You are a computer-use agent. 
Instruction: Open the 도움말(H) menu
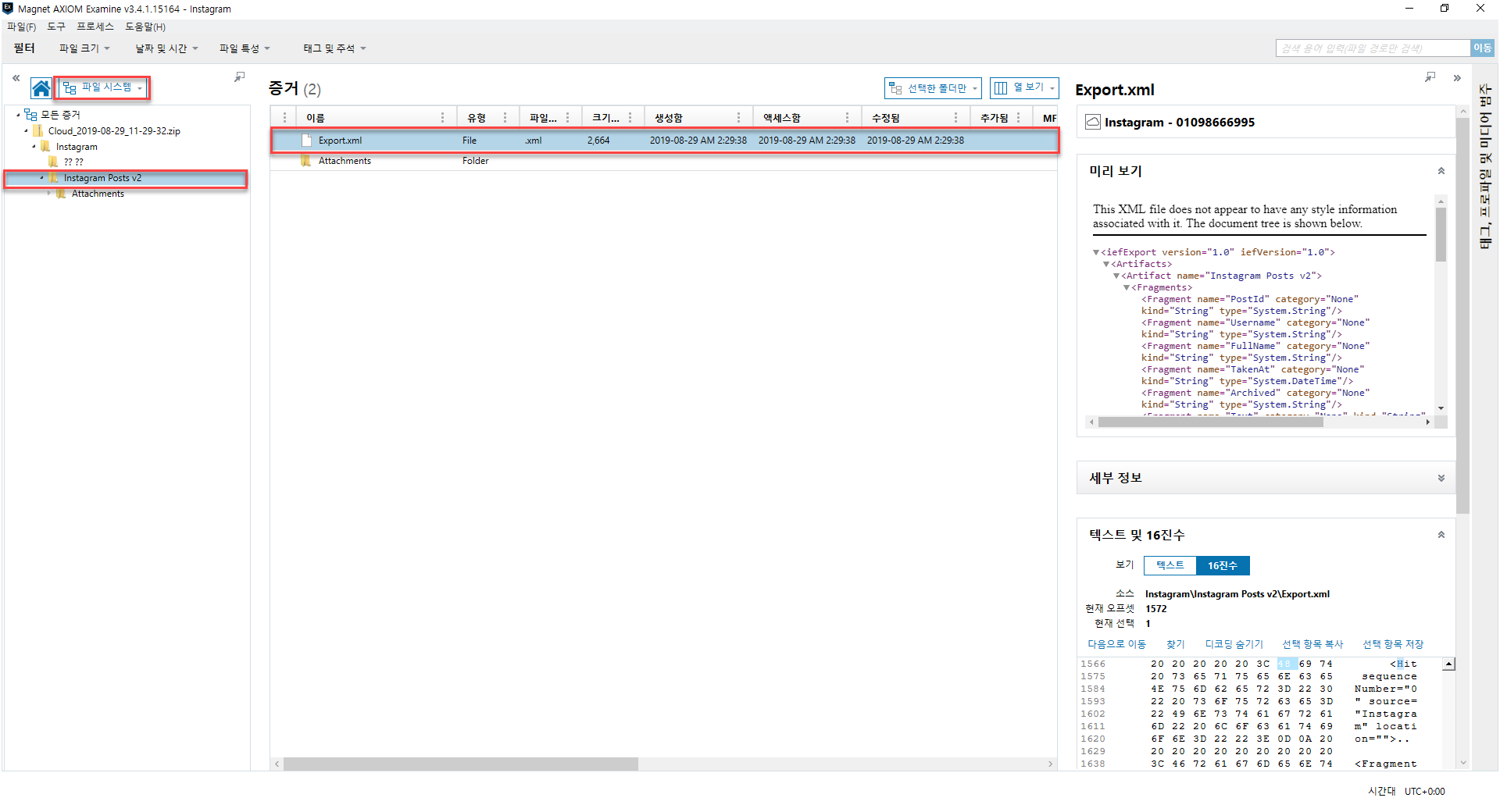coord(145,27)
